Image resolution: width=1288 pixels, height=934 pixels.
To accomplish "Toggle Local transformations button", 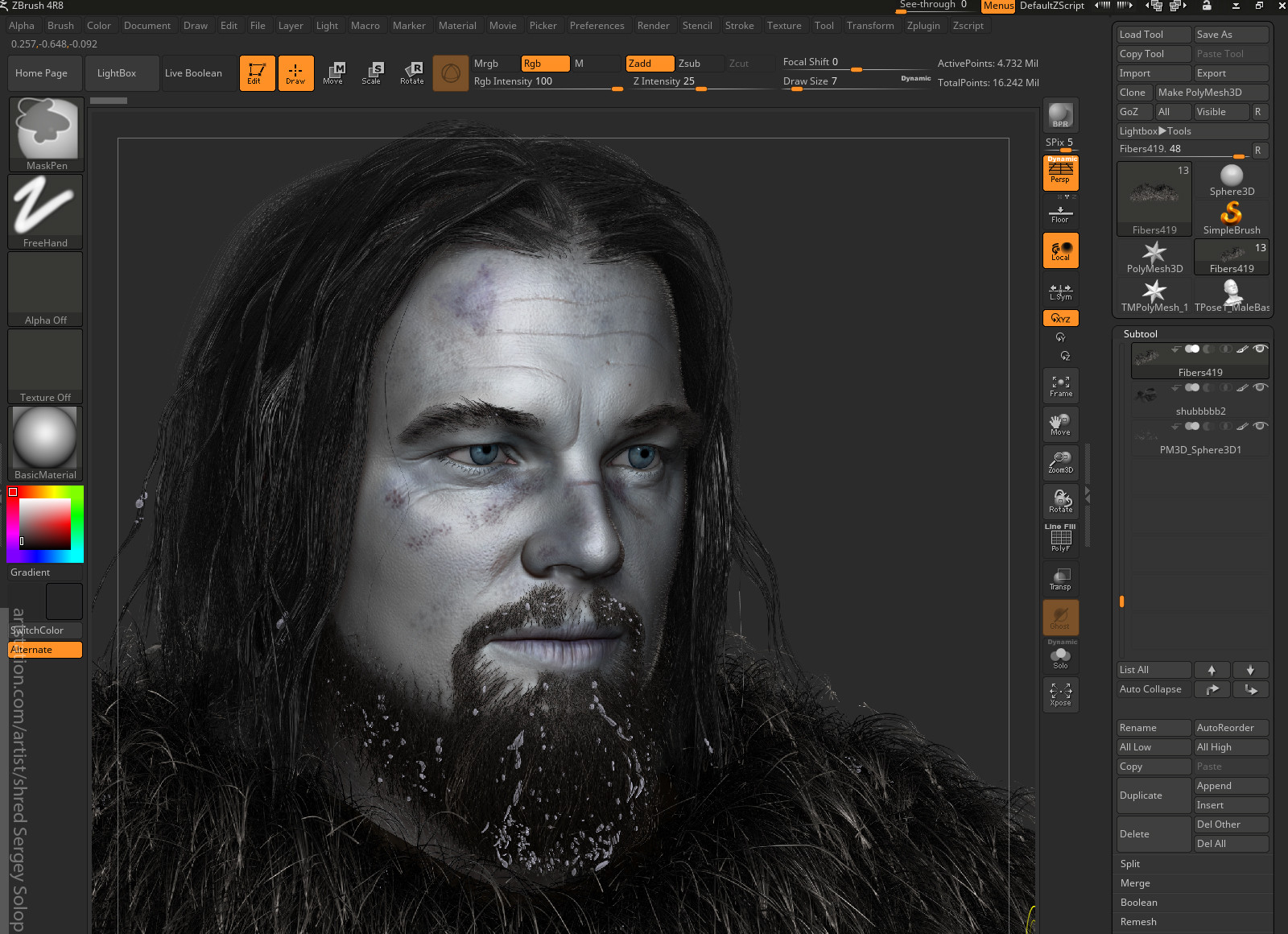I will 1060,250.
